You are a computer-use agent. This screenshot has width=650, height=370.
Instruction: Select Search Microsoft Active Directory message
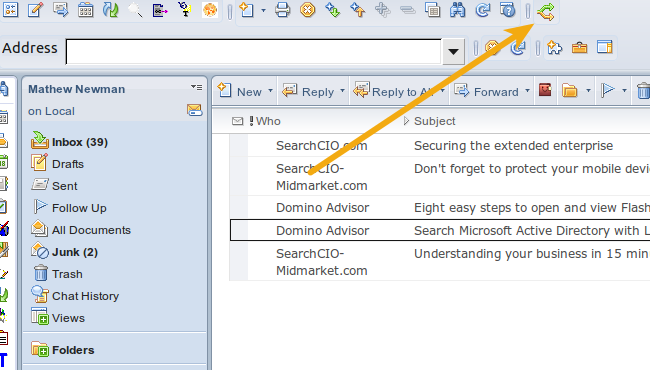click(439, 230)
